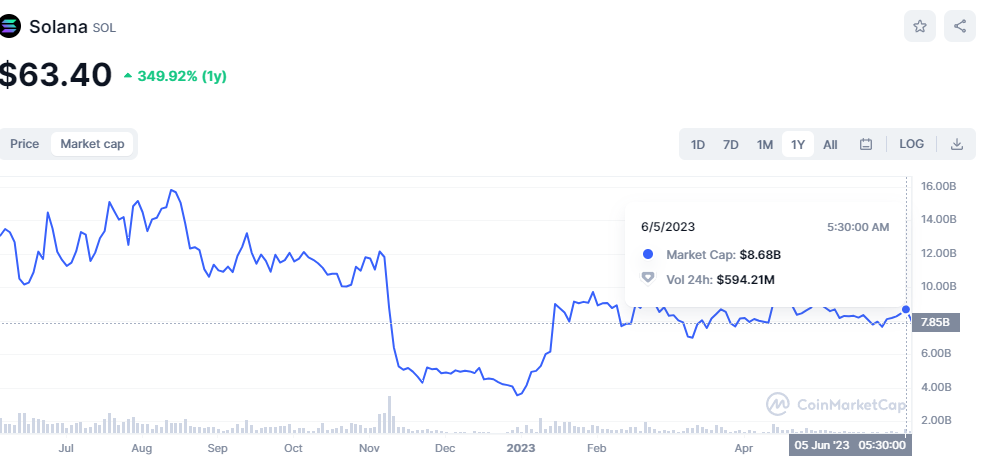Click the tooltip date 6/5/2023
983x462 pixels.
(668, 227)
